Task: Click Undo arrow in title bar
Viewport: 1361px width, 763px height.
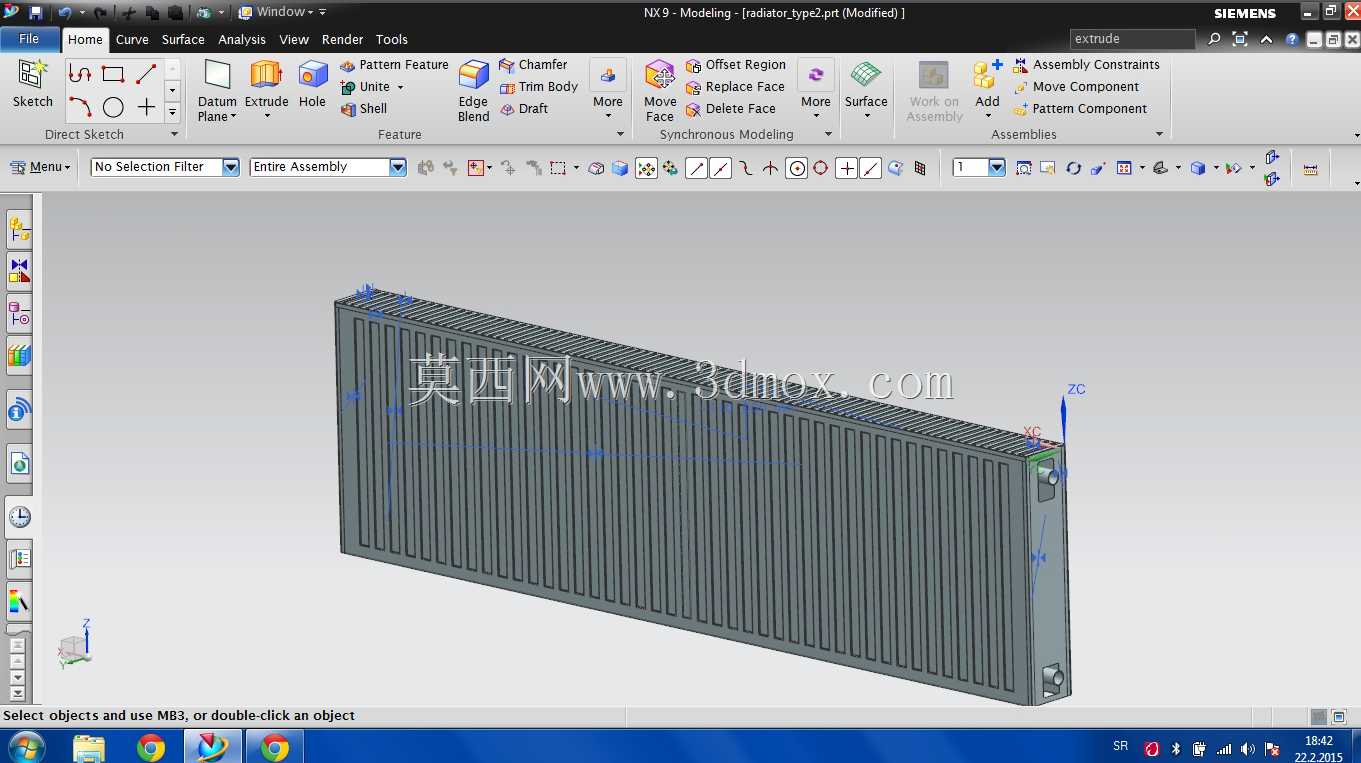Action: 65,13
